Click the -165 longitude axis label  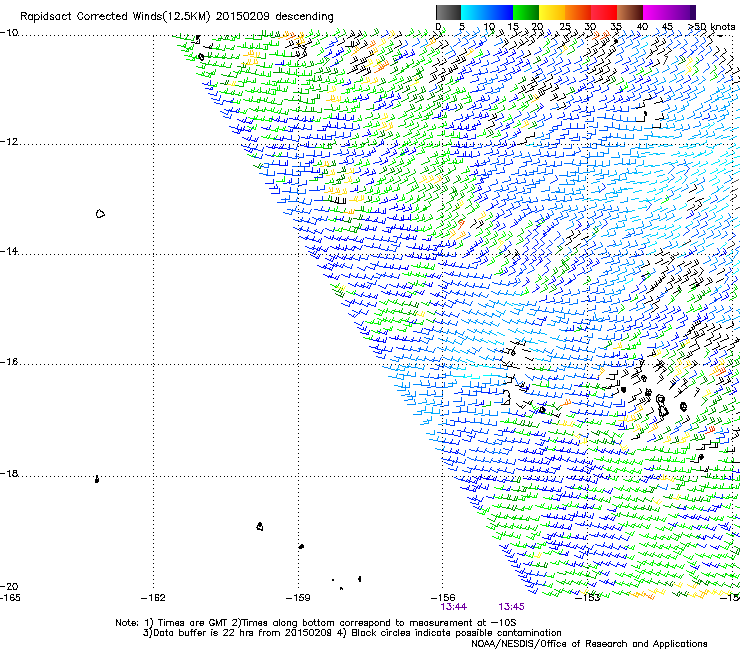[10, 598]
